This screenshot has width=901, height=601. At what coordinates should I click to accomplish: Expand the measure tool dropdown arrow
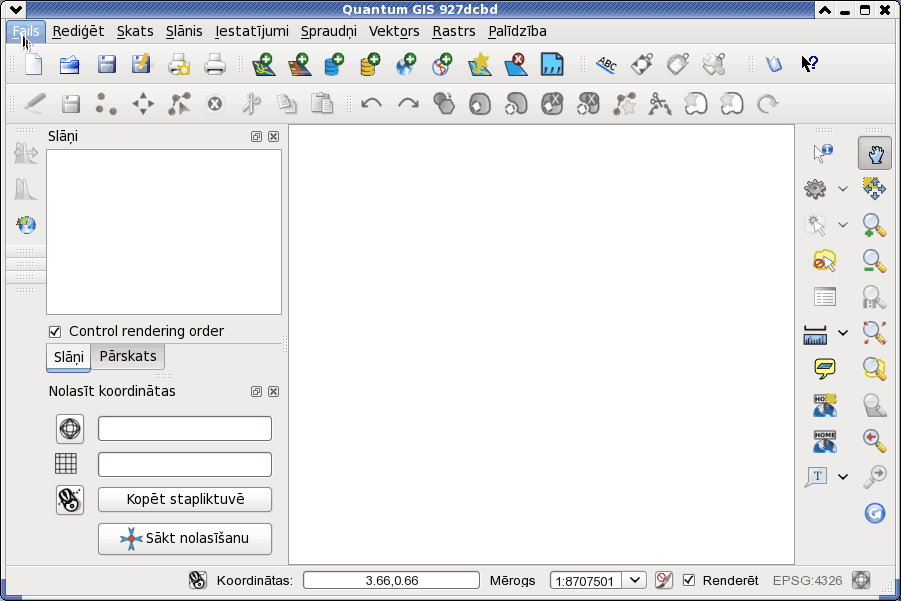pos(842,333)
